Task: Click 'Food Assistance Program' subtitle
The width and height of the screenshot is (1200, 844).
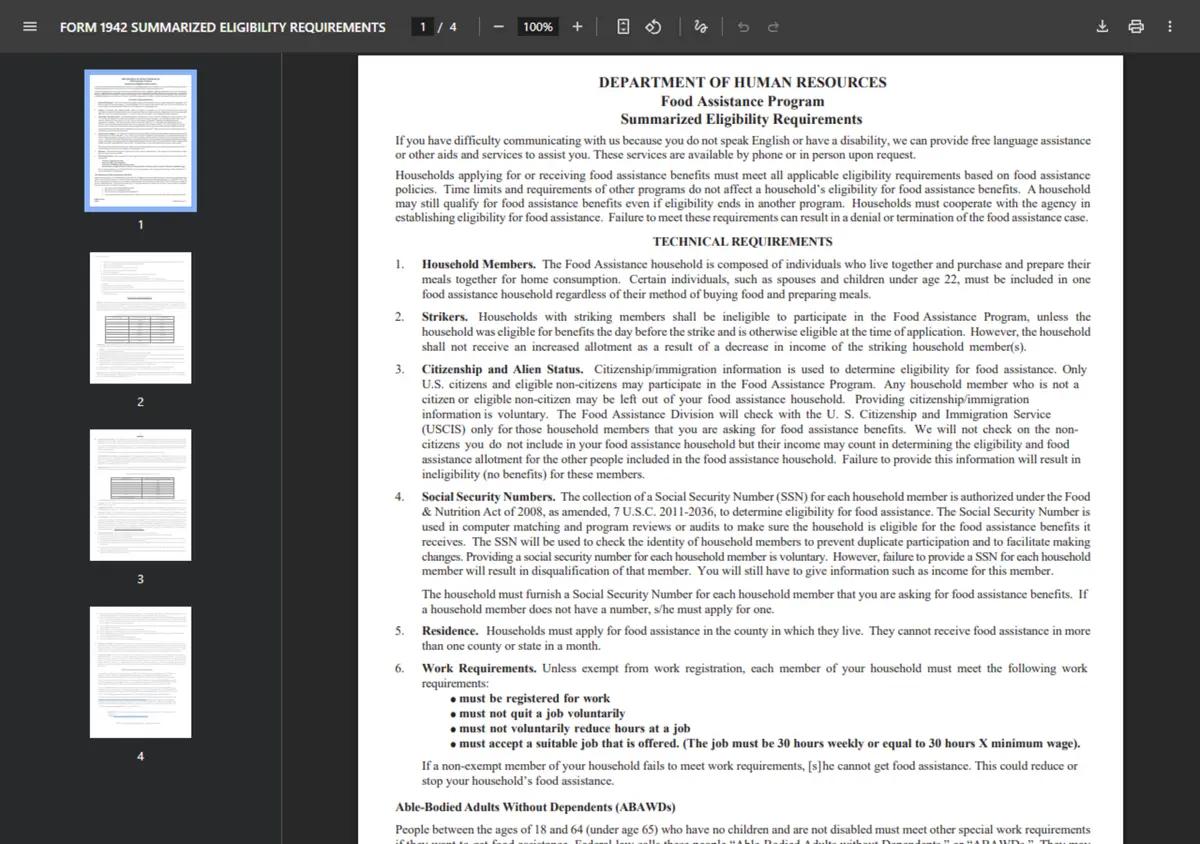Action: pyautogui.click(x=742, y=101)
